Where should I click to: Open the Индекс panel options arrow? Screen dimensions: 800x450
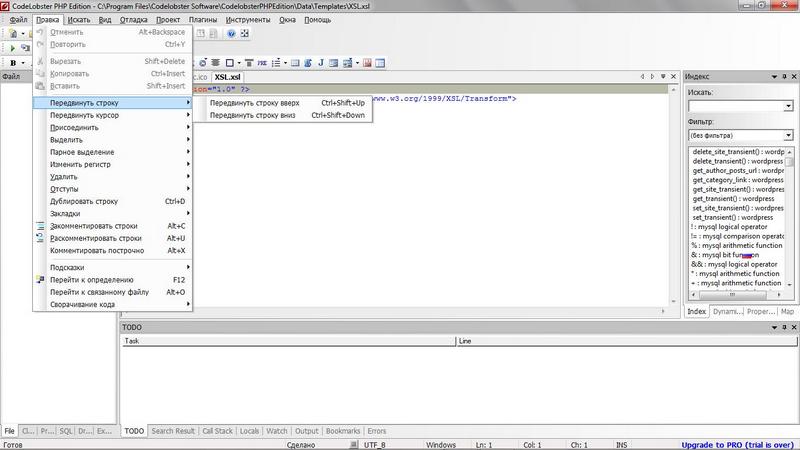(774, 77)
